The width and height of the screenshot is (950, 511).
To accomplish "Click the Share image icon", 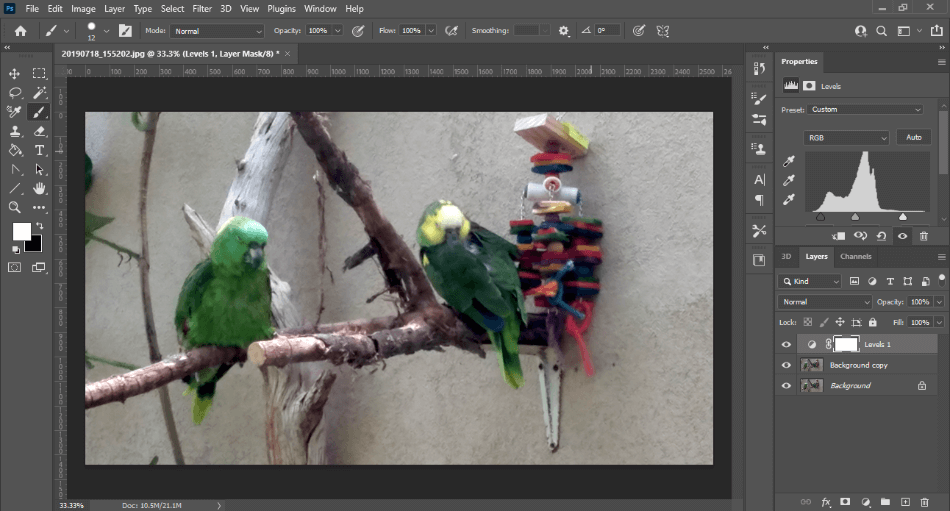I will [937, 31].
